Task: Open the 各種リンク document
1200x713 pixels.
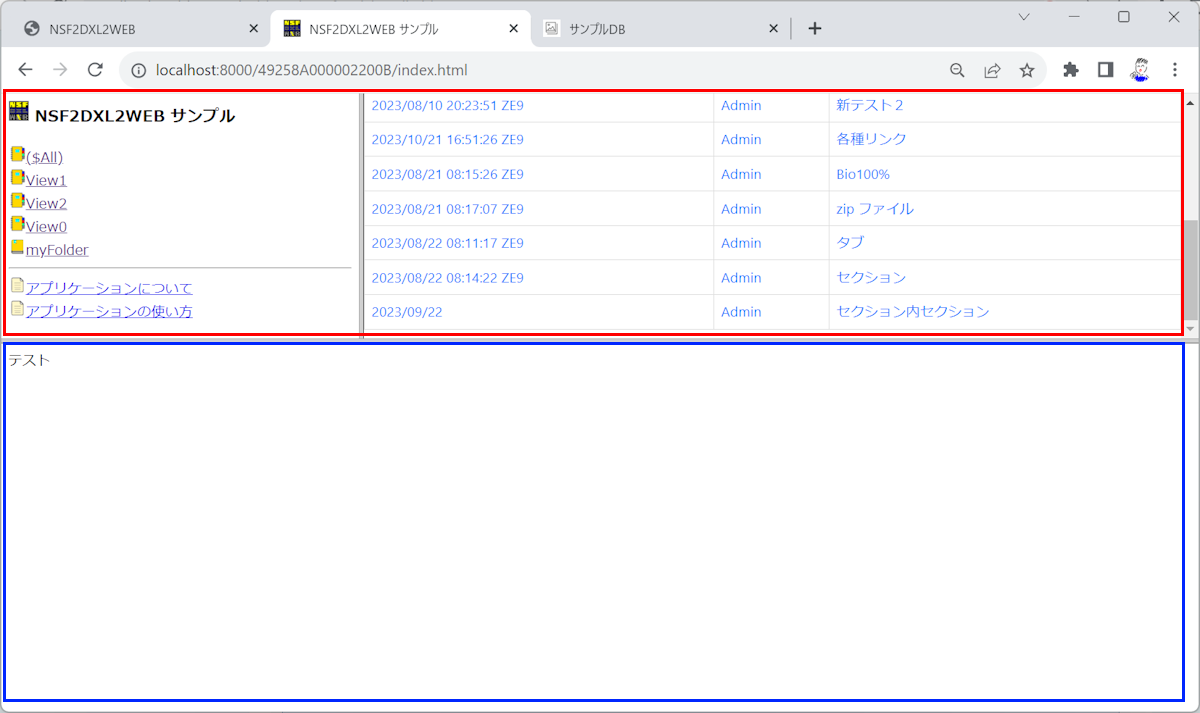Action: coord(871,139)
